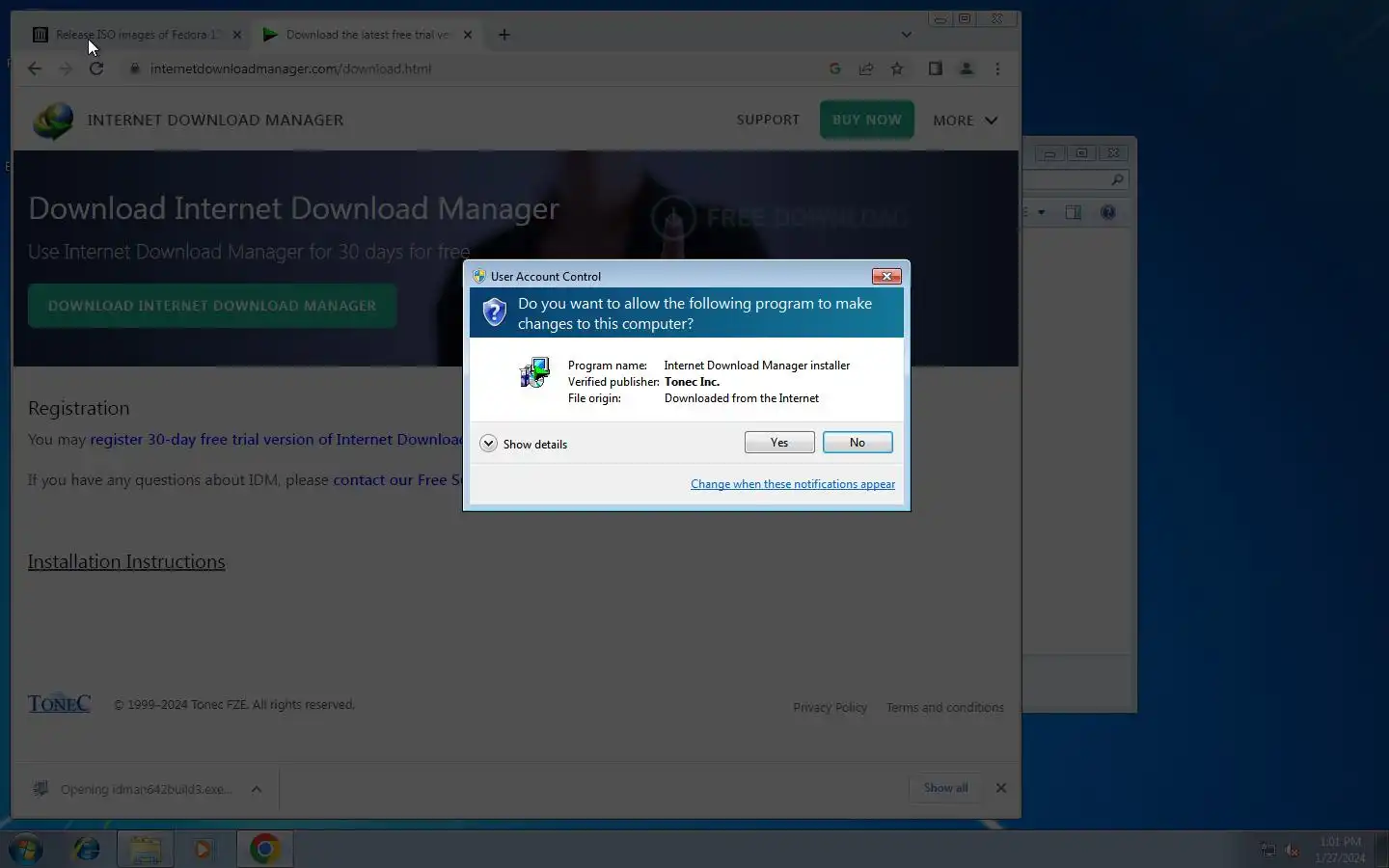Screen dimensions: 1389x868
Task: Open Terms and conditions footer link
Action: [x=944, y=707]
